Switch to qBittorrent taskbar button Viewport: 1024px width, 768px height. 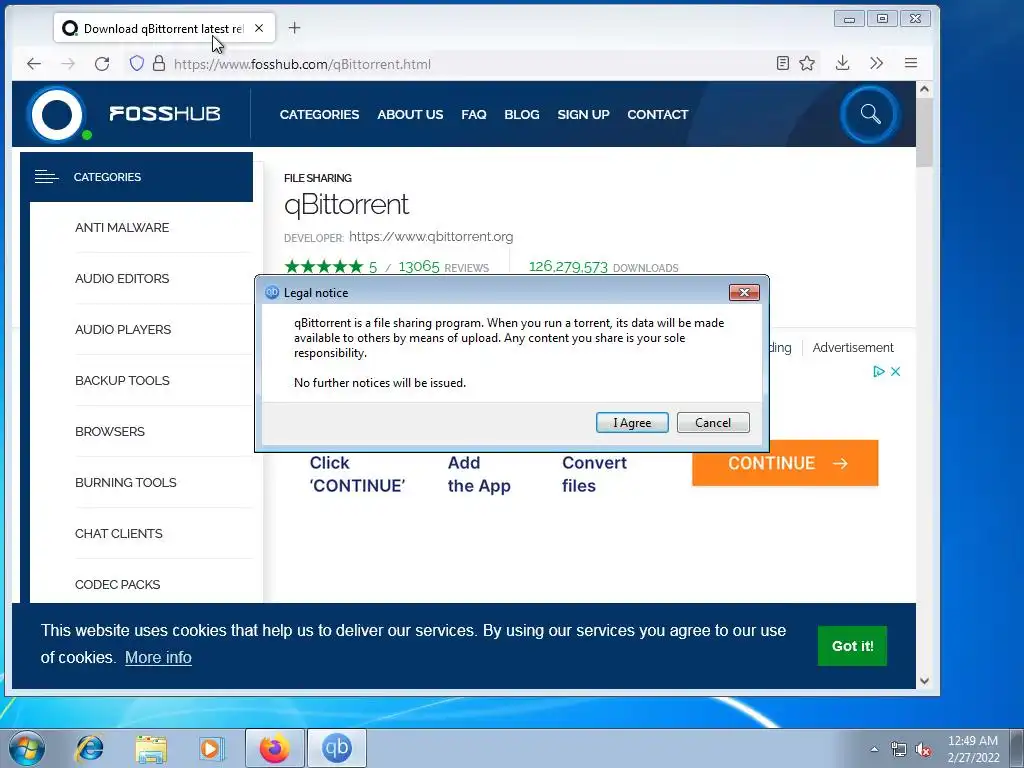click(337, 748)
